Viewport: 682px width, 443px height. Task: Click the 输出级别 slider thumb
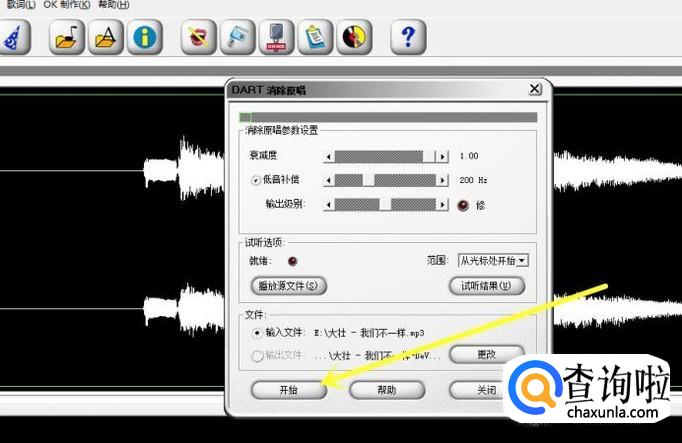(x=385, y=204)
